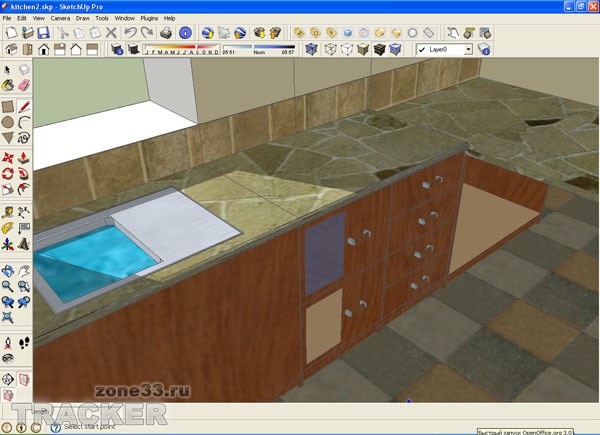This screenshot has height=435, width=600.
Task: Choose the Arc tool
Action: coord(24,122)
